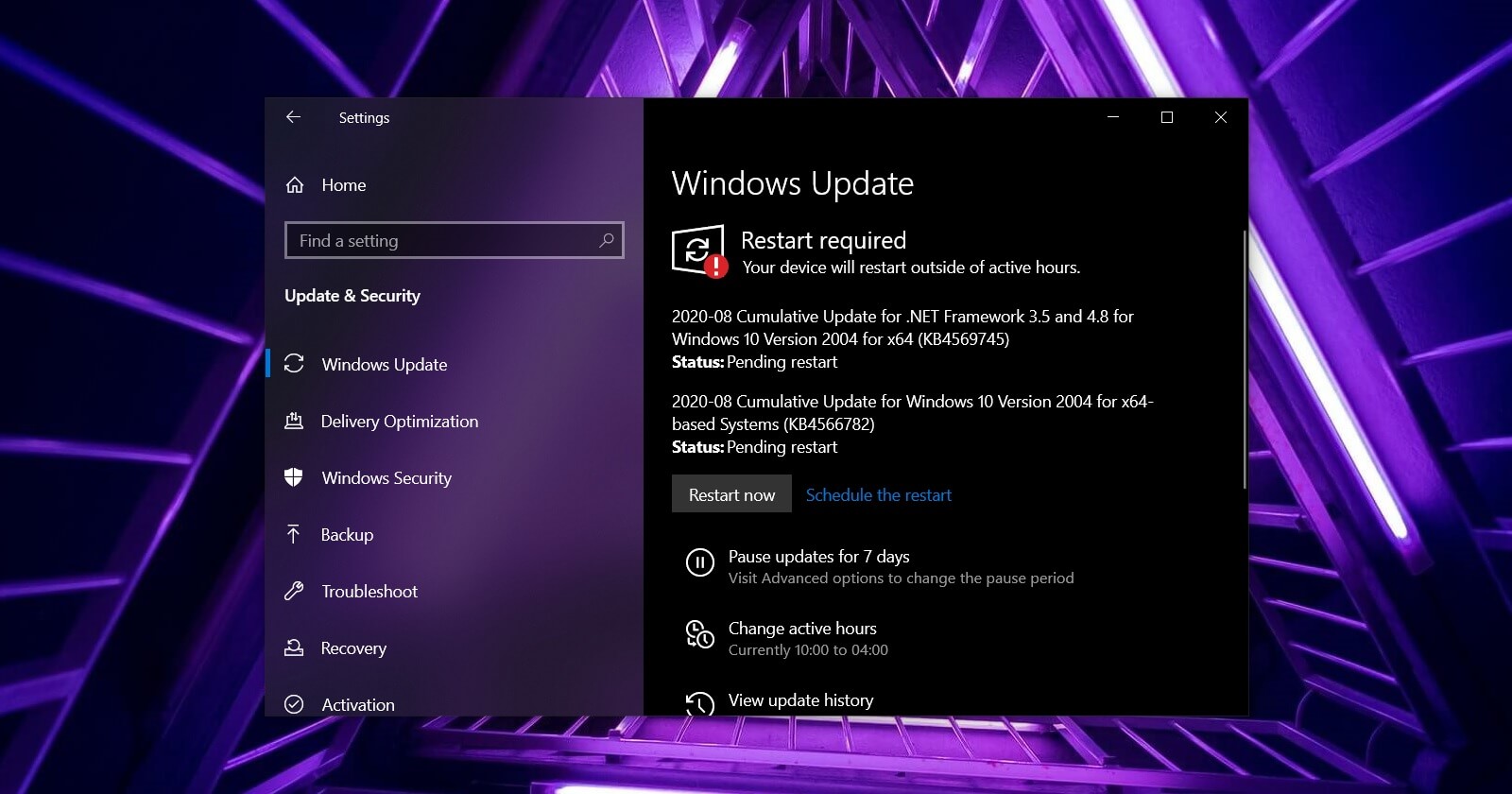The height and width of the screenshot is (794, 1512).
Task: Select the Activation checkmark icon
Action: click(x=294, y=704)
